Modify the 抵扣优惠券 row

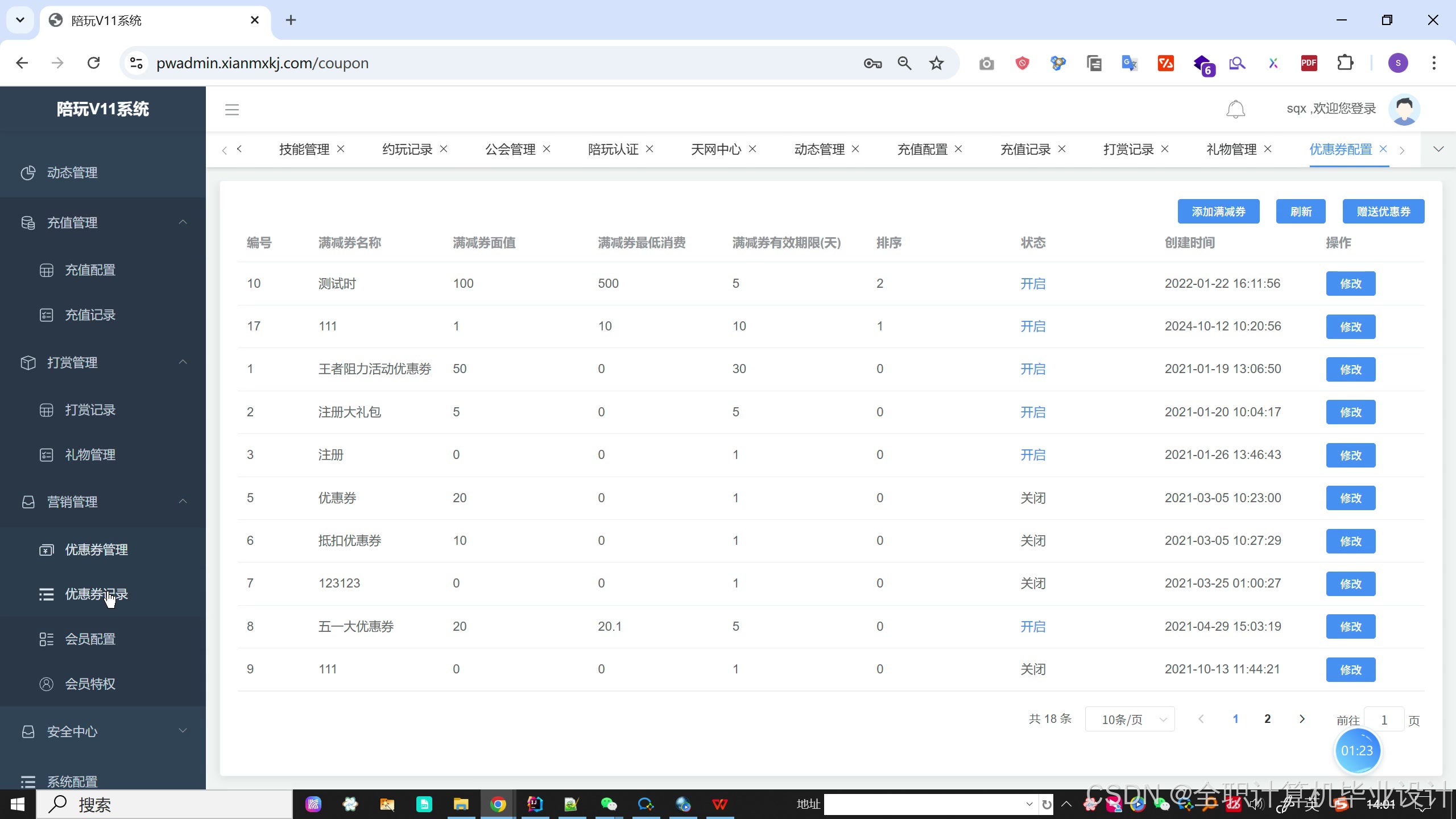point(1351,541)
